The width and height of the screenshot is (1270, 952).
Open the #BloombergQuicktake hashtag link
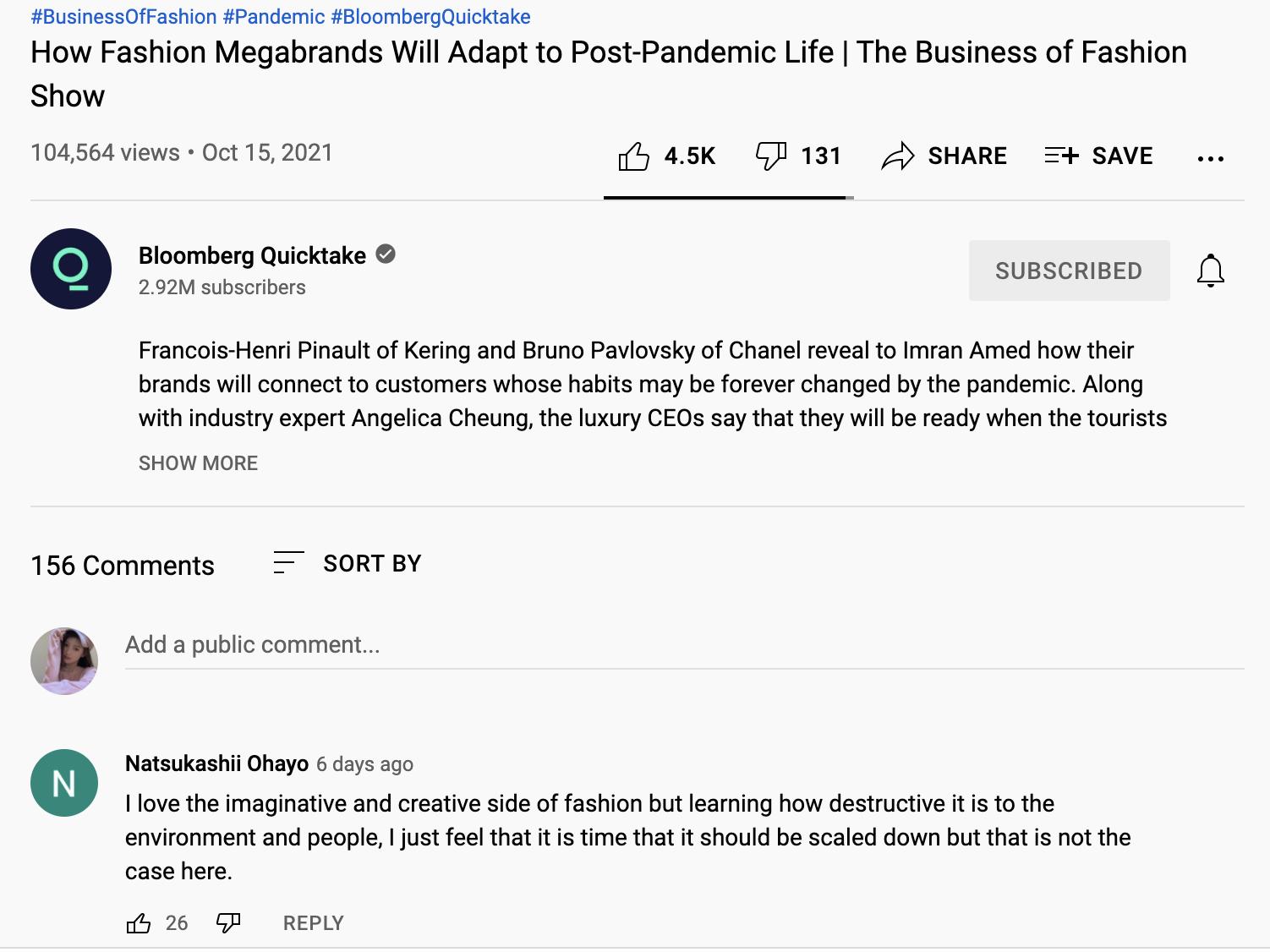click(431, 17)
